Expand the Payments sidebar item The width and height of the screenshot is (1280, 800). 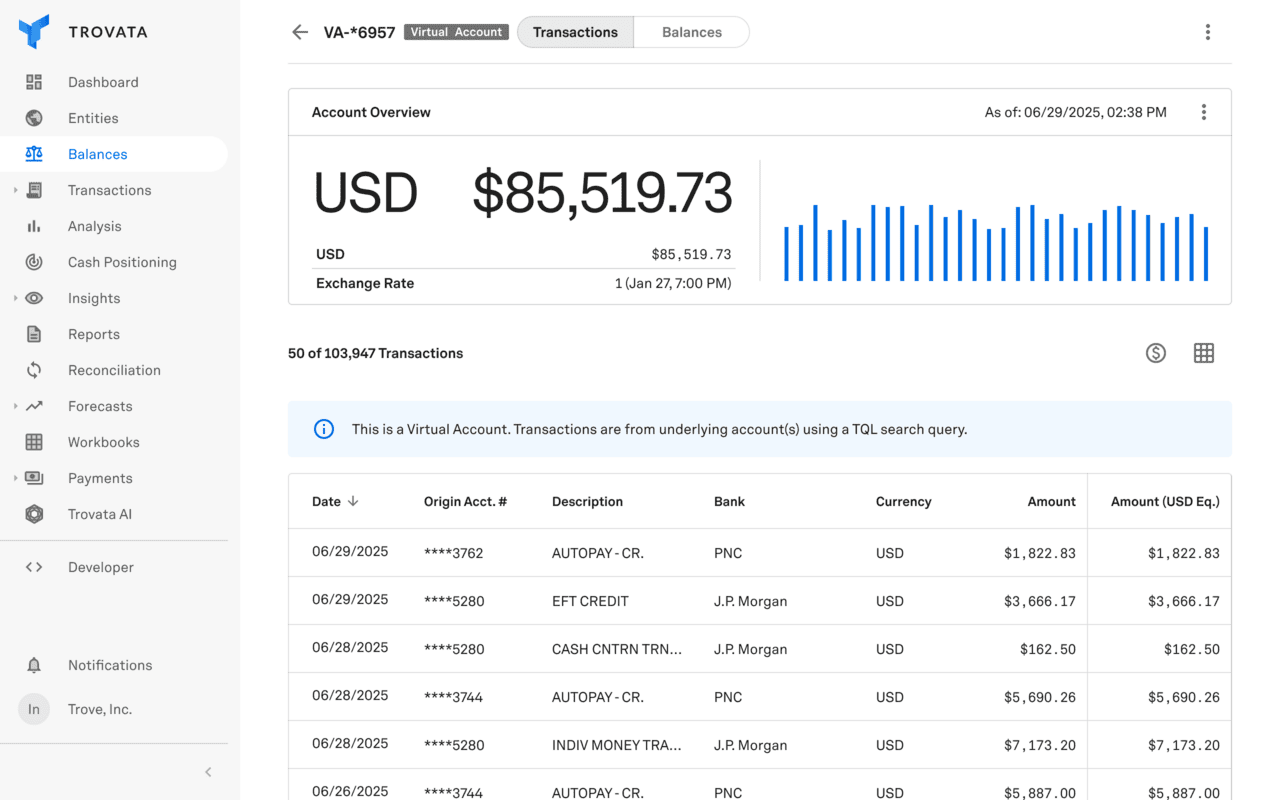[x=13, y=477]
